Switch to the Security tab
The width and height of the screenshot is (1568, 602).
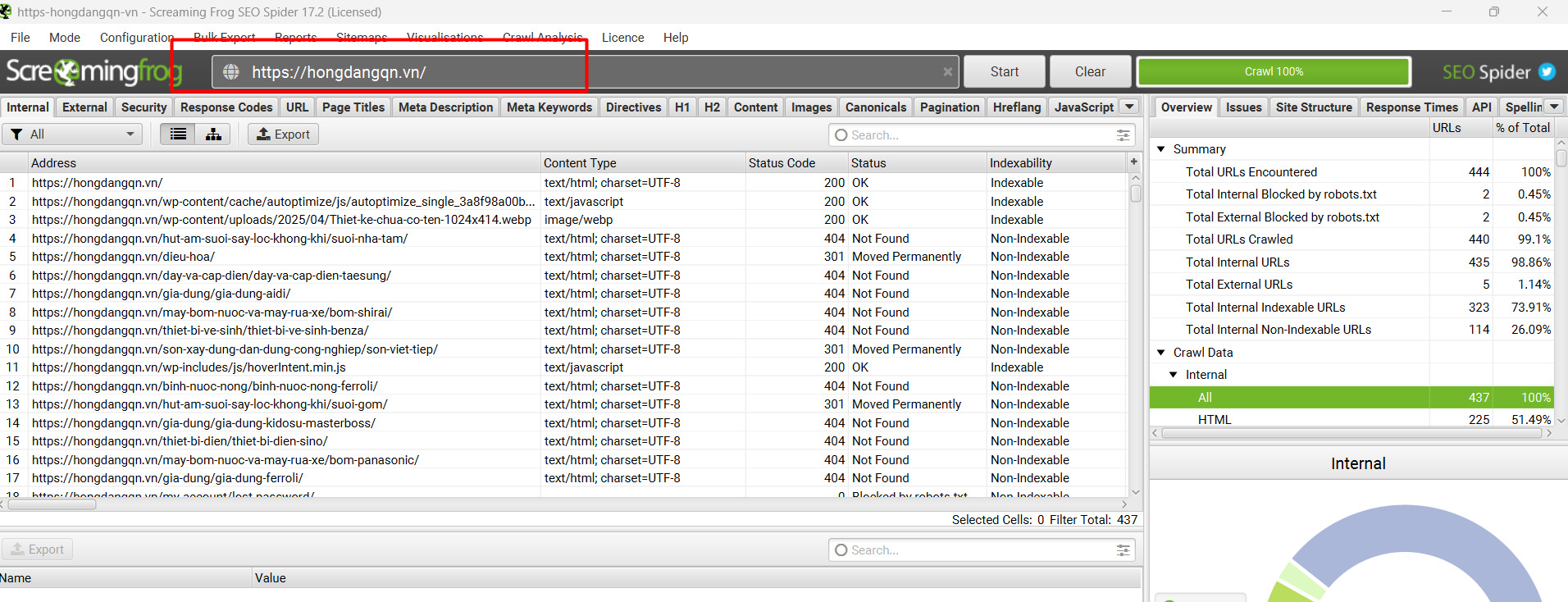click(x=144, y=107)
